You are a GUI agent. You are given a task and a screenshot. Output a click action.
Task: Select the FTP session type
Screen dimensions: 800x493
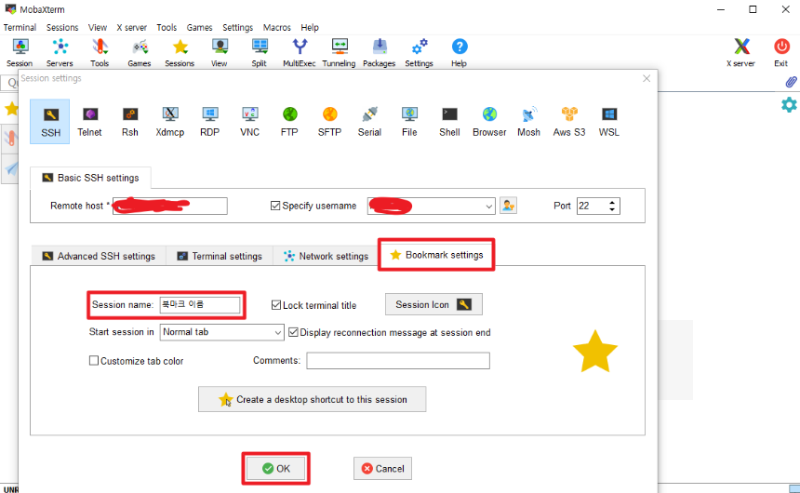tap(289, 121)
